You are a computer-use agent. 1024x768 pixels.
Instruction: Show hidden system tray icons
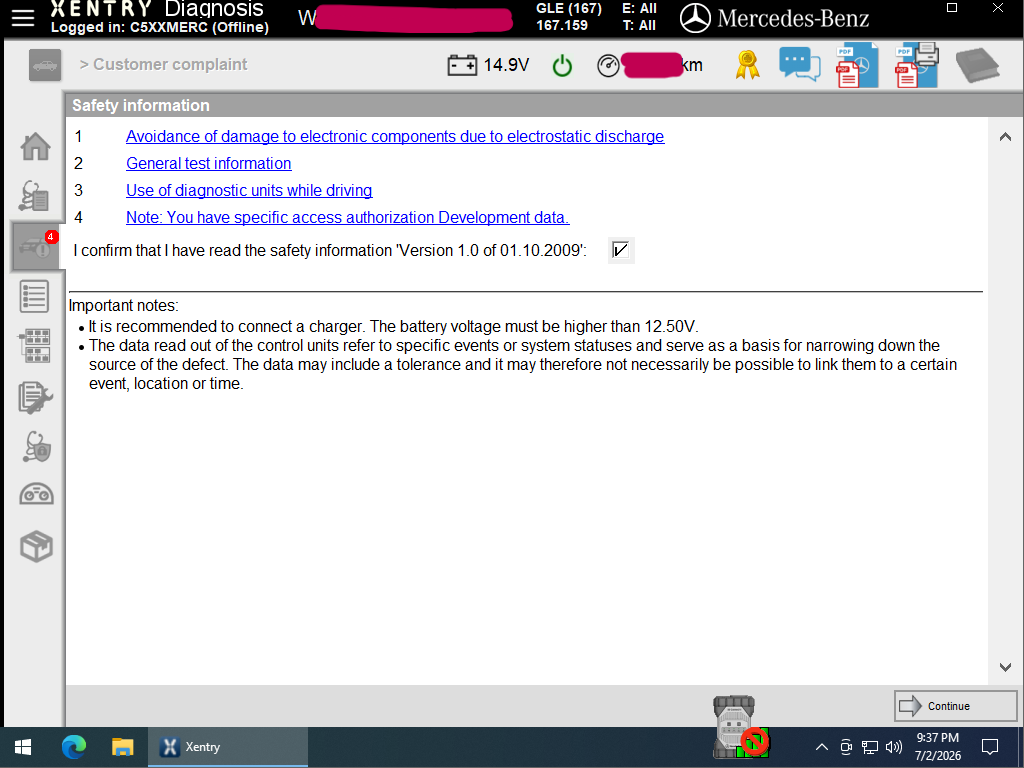click(822, 747)
